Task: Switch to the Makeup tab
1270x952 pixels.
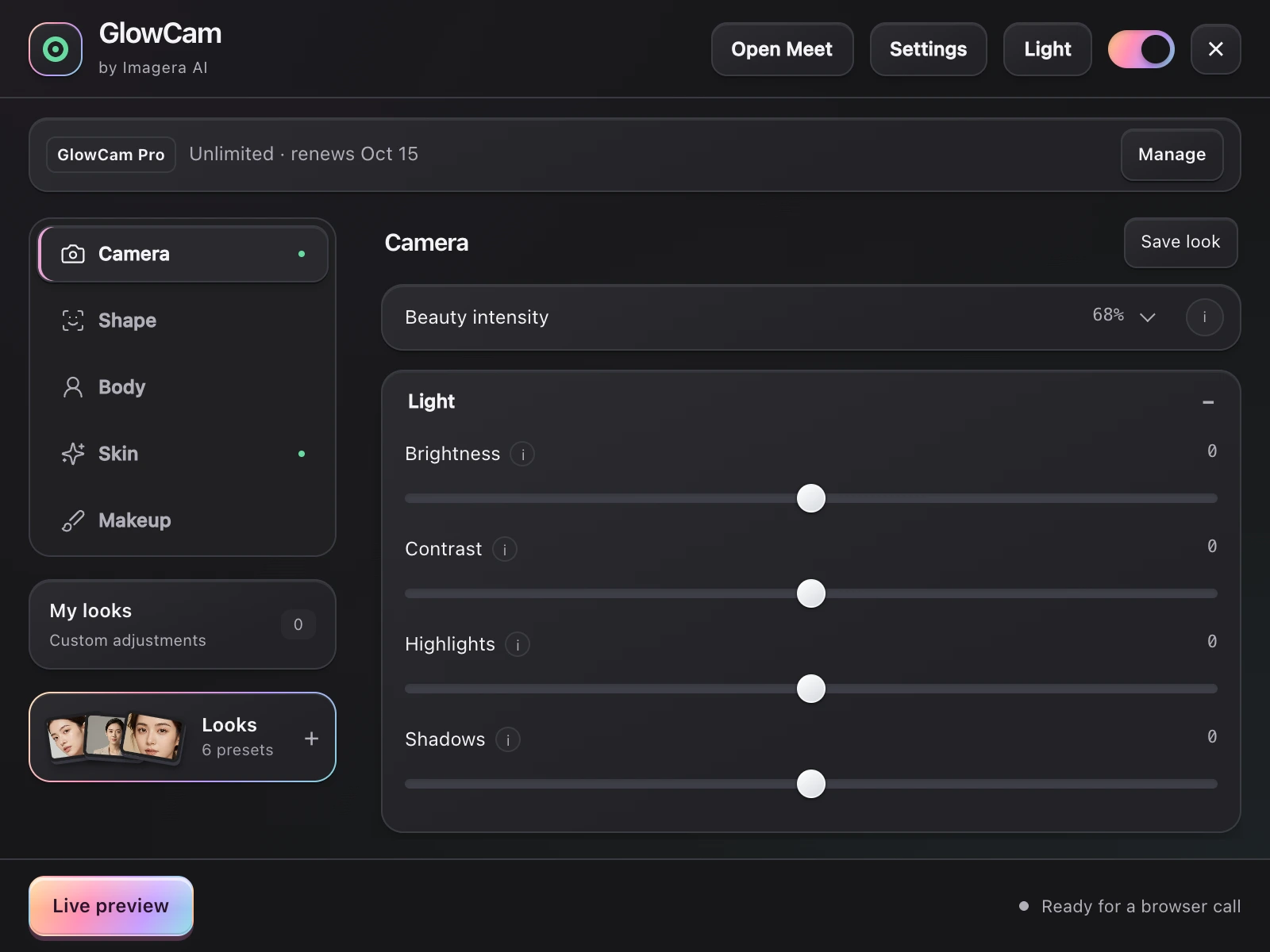Action: coord(183,520)
